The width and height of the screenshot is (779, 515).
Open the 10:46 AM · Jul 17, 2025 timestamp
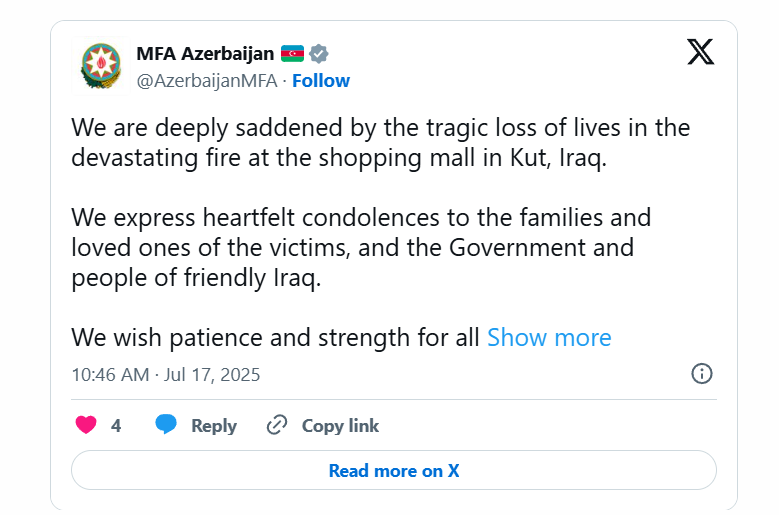coord(166,374)
